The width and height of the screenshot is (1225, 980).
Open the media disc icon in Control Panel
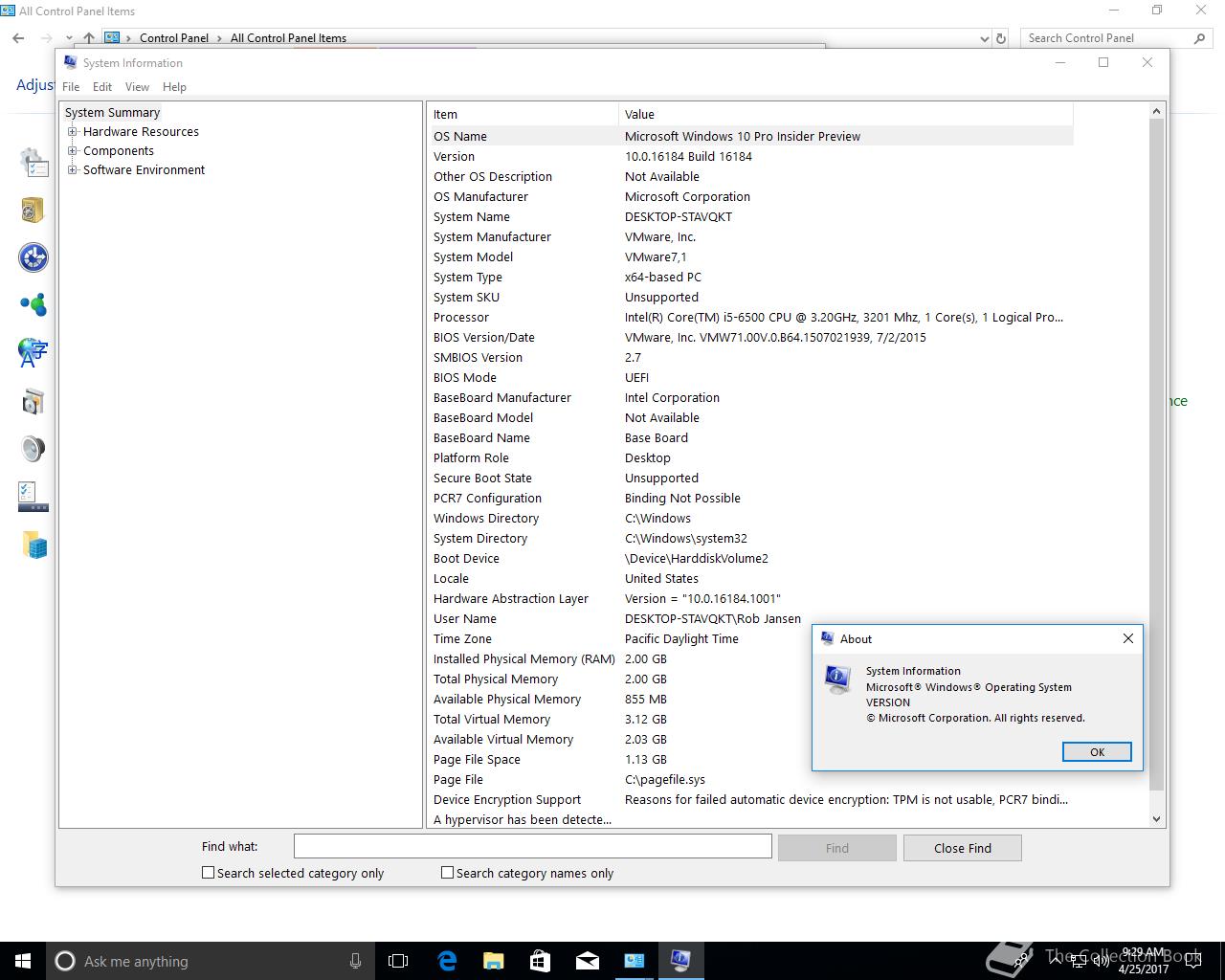pos(33,401)
